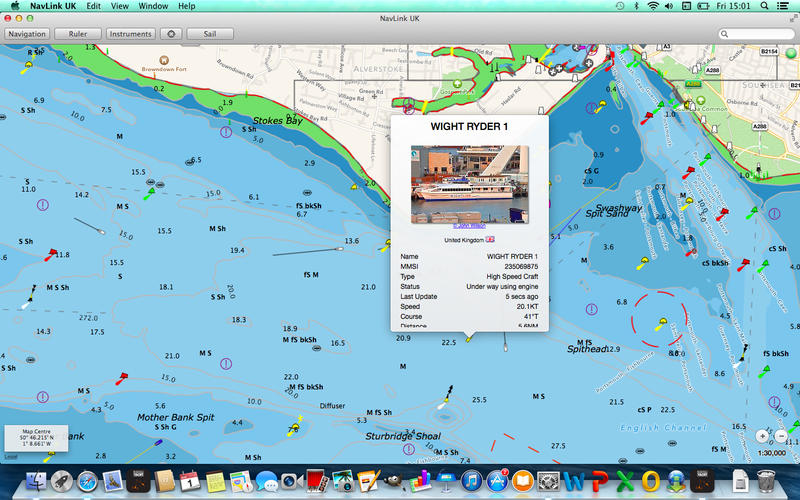The image size is (800, 500).
Task: Click the Stokes Bay map label
Action: [278, 121]
